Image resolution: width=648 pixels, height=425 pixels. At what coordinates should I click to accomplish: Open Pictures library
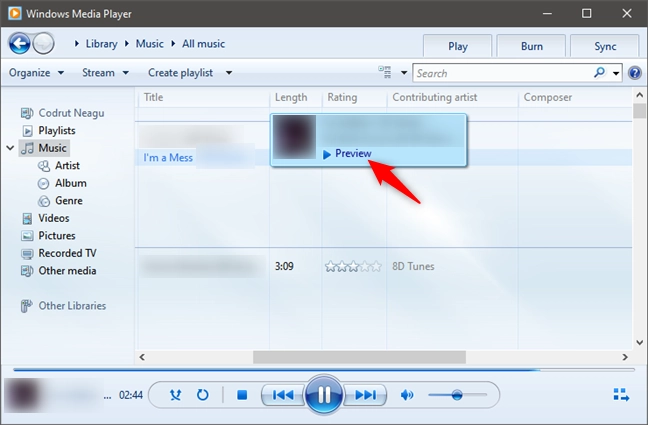coord(49,236)
